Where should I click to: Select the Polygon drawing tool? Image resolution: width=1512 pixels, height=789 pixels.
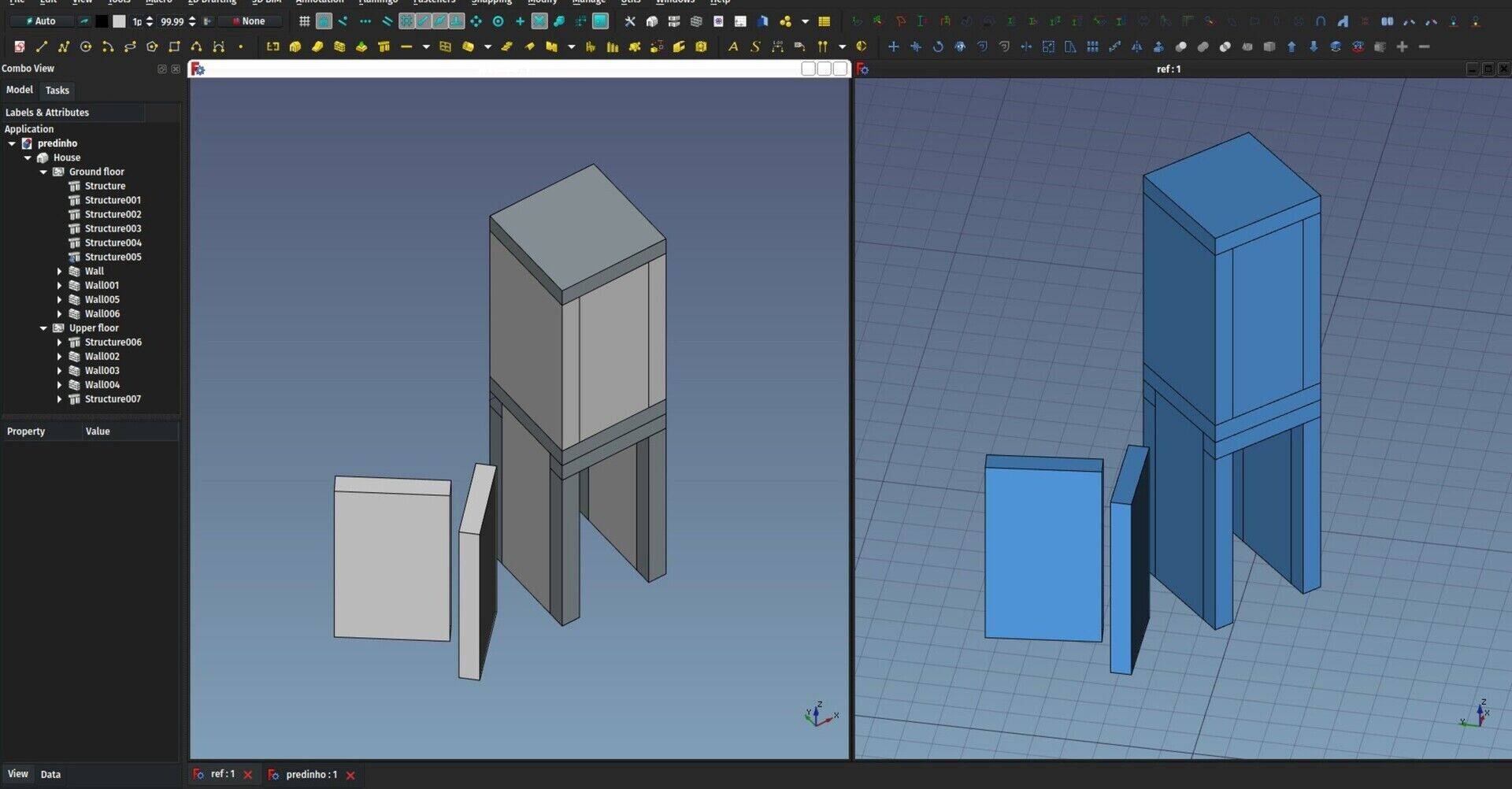152,47
